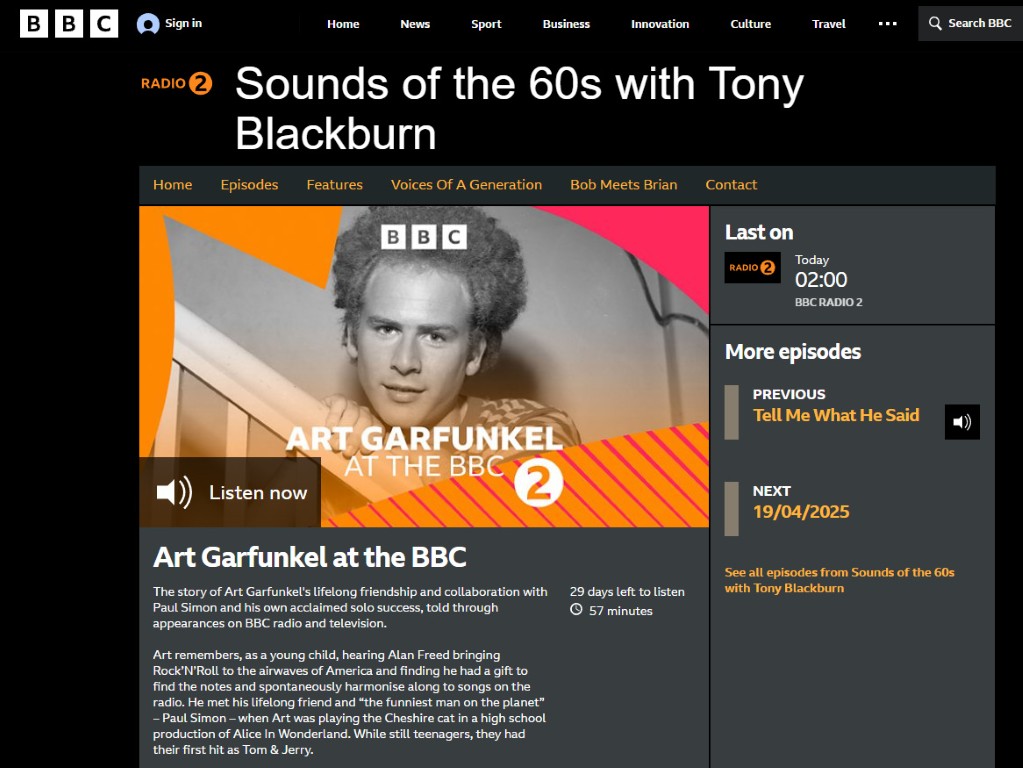The width and height of the screenshot is (1023, 768).
Task: Click the Sign in avatar icon
Action: coord(148,24)
